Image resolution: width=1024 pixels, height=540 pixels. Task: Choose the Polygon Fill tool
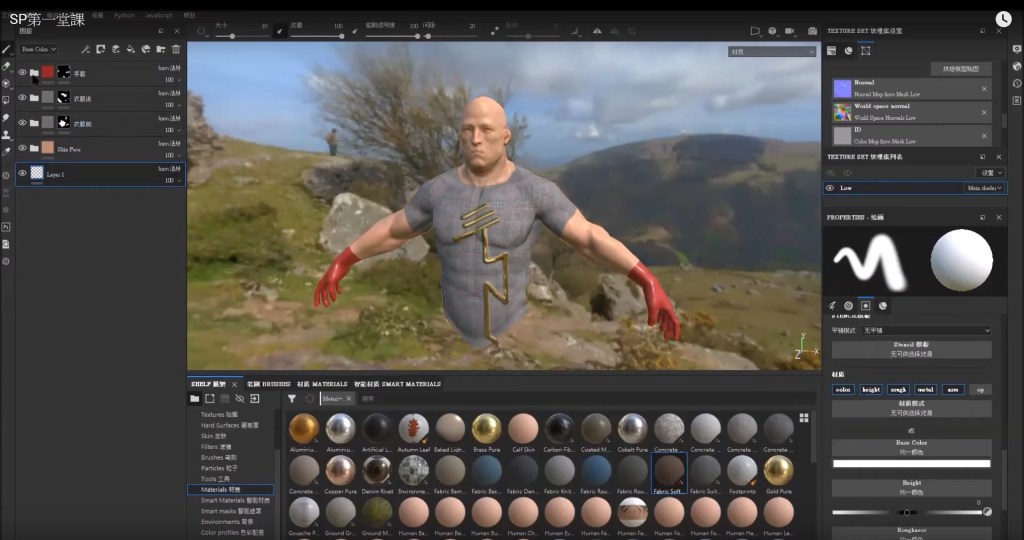(x=6, y=100)
